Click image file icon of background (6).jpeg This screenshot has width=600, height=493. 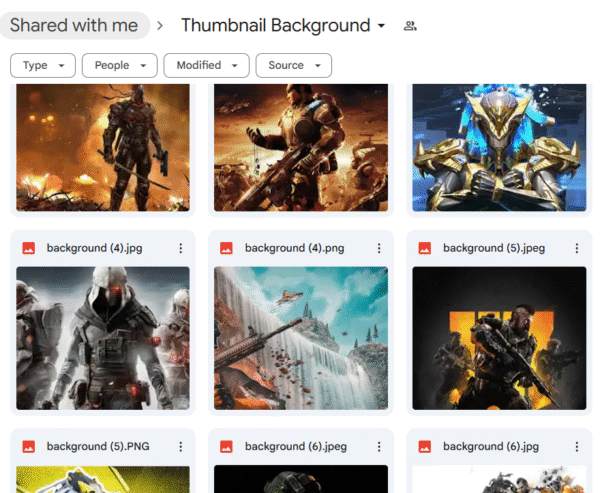[227, 447]
